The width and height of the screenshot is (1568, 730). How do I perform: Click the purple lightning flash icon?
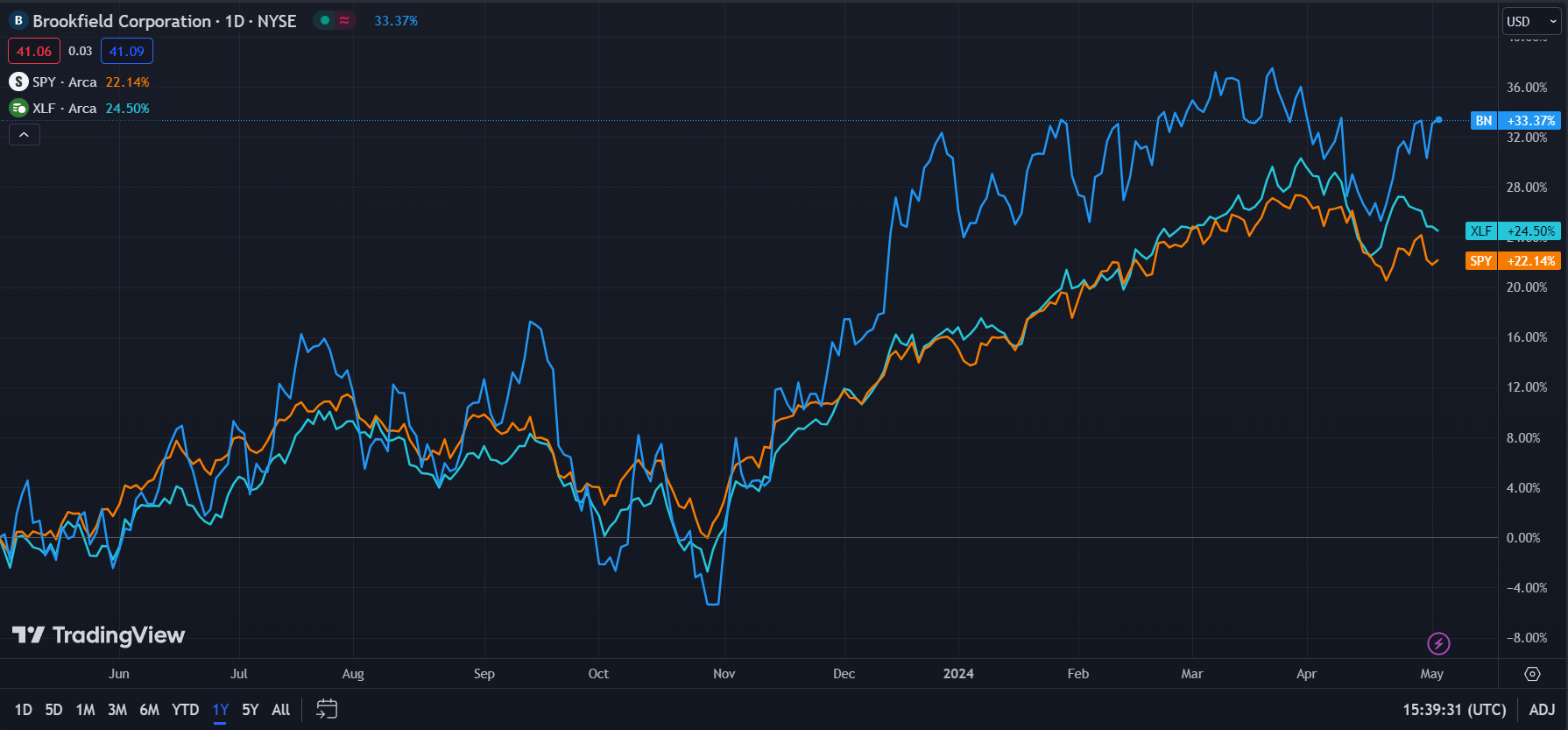(1438, 643)
